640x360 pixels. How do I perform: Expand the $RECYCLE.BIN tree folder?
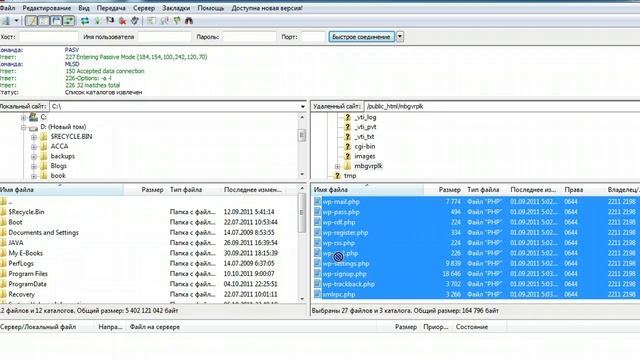click(34, 137)
